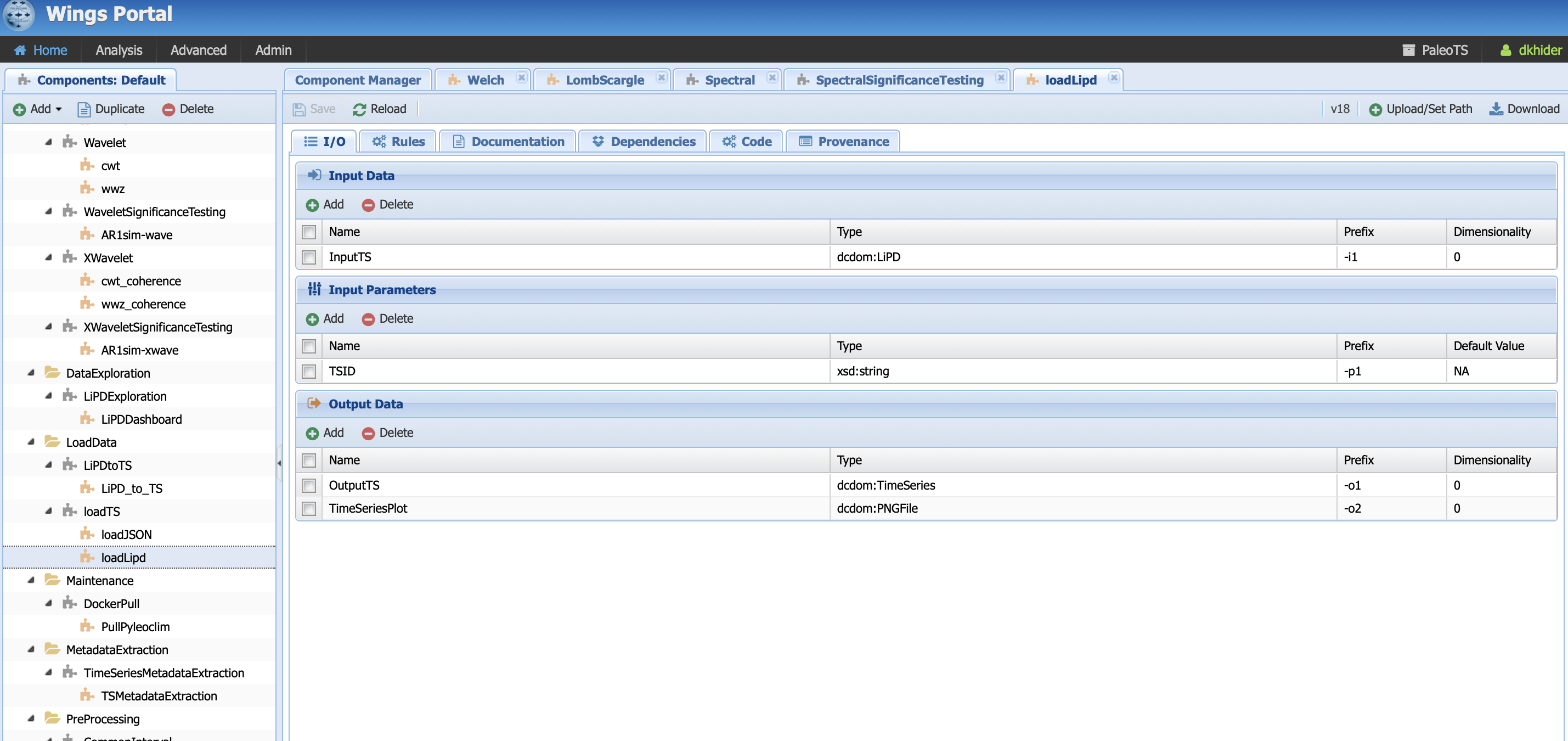
Task: Click the Home house icon
Action: (x=20, y=50)
